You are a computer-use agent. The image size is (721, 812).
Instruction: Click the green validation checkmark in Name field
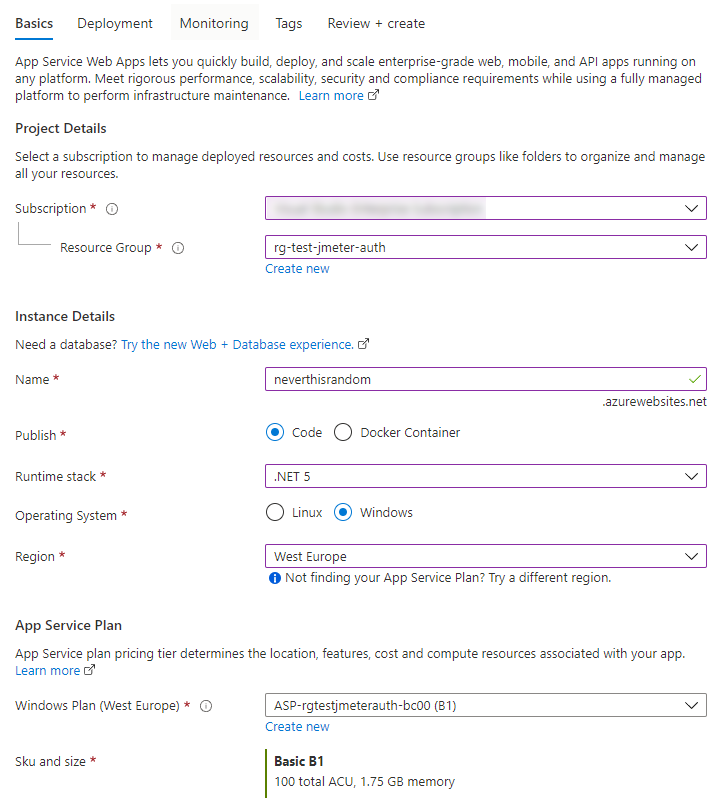(694, 379)
